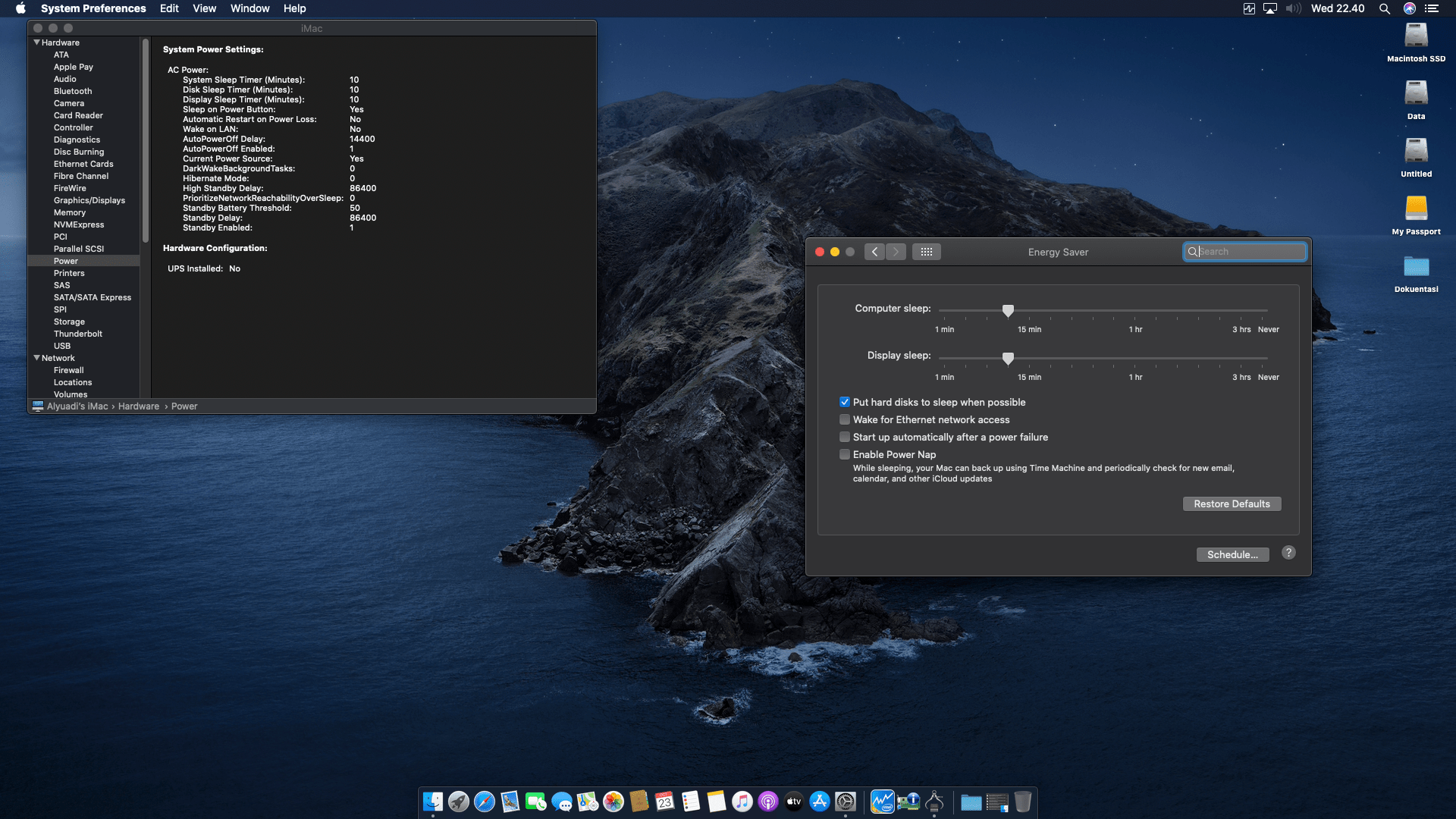Screen dimensions: 1456x819
Task: Click inside the Energy Saver search field
Action: coord(1244,251)
